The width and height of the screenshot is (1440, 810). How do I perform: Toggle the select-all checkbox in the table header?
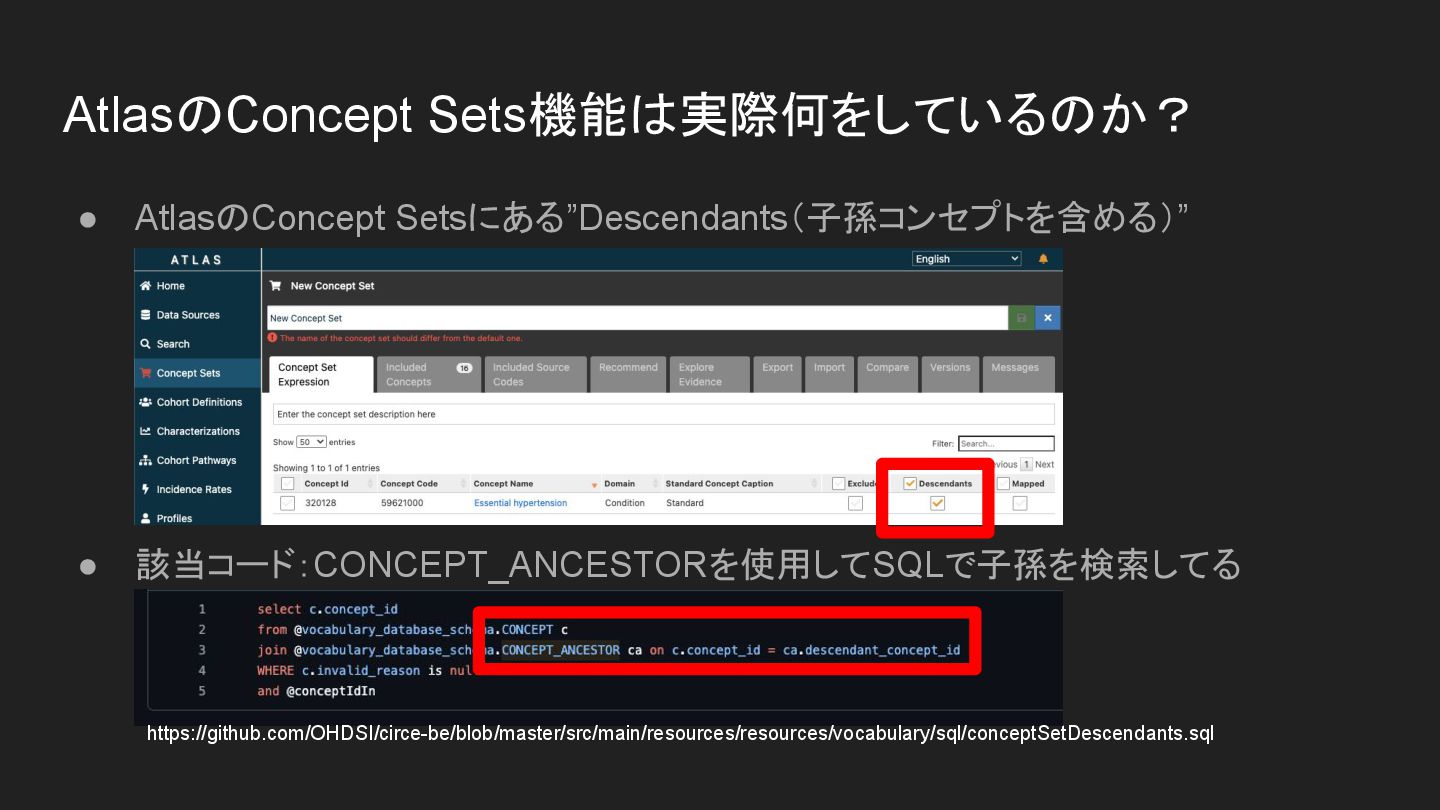(287, 484)
